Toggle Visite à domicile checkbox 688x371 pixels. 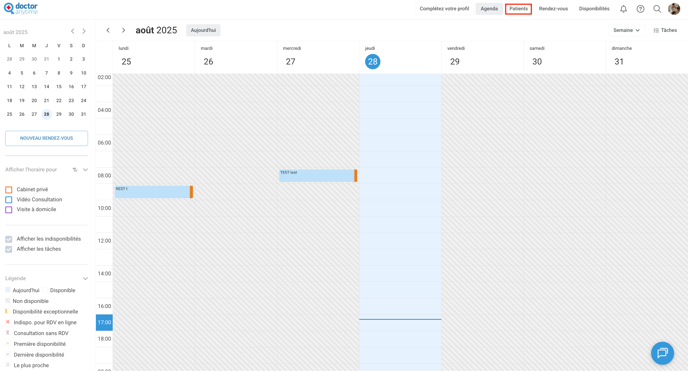click(x=9, y=210)
